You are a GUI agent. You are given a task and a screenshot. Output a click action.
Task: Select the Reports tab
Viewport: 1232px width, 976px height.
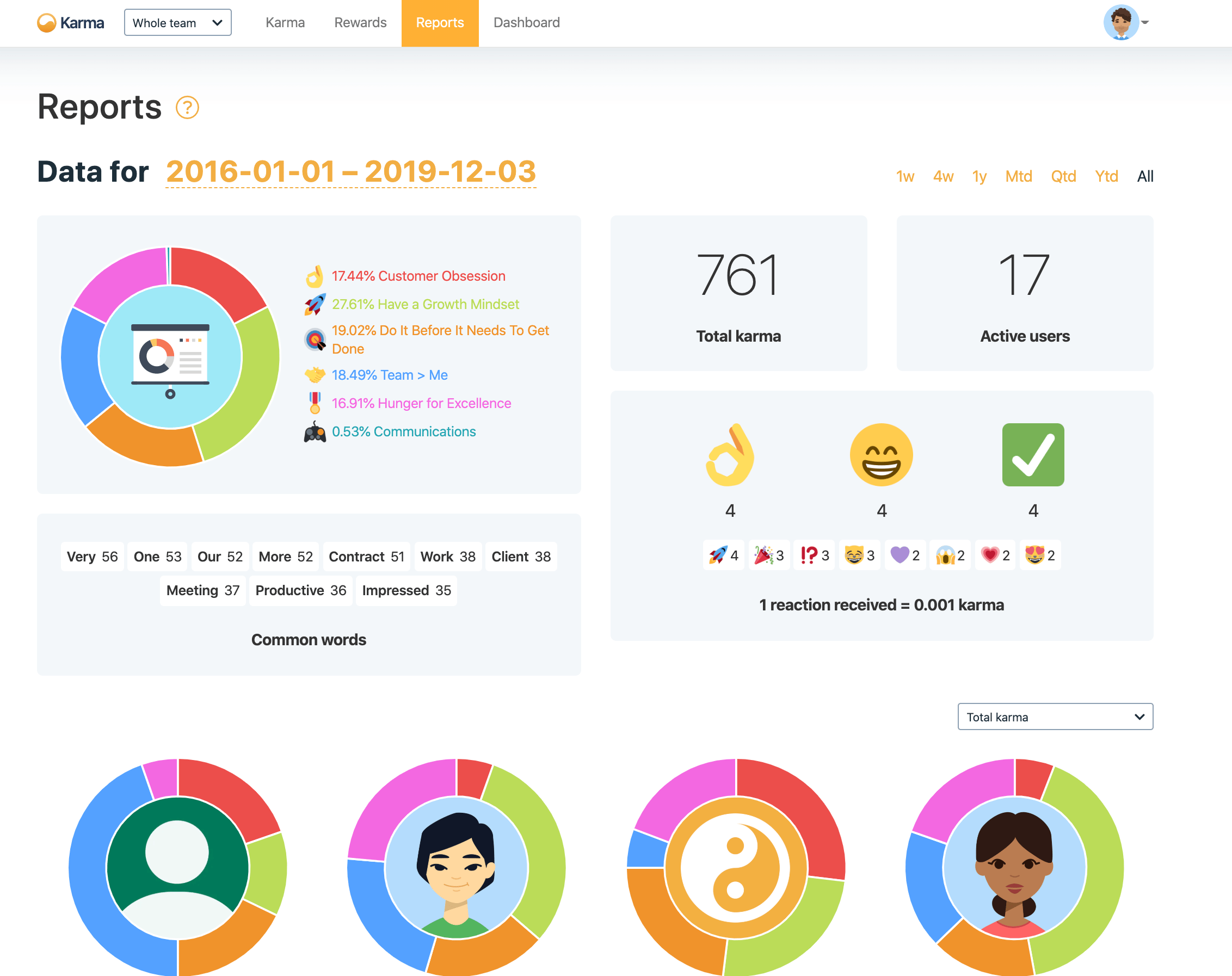point(440,22)
